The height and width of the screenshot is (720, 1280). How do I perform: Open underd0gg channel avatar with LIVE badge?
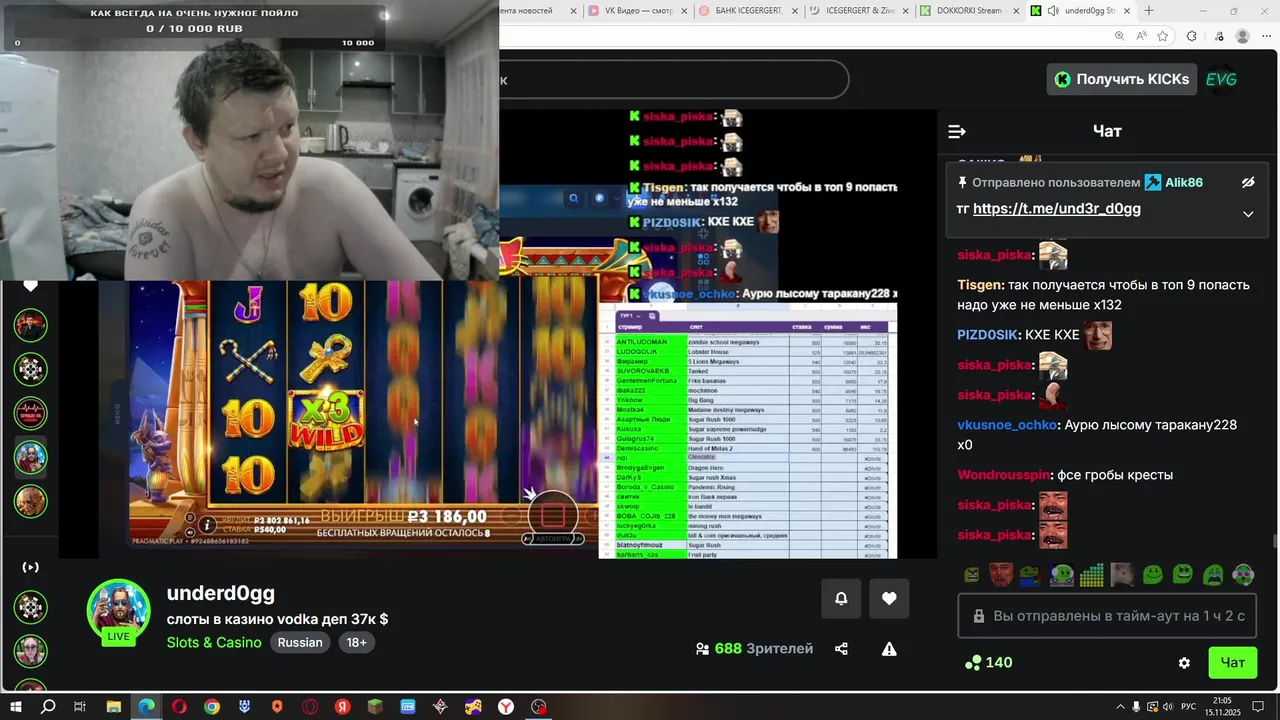click(119, 610)
